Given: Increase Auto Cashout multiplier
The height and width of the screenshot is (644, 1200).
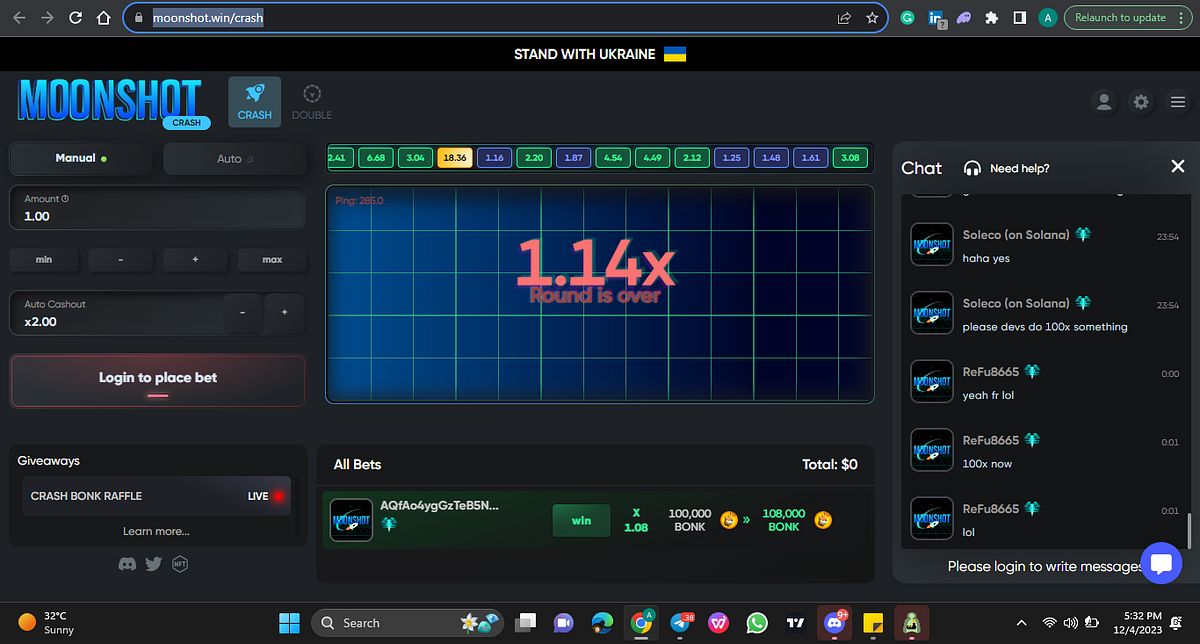Looking at the screenshot, I should pos(285,313).
